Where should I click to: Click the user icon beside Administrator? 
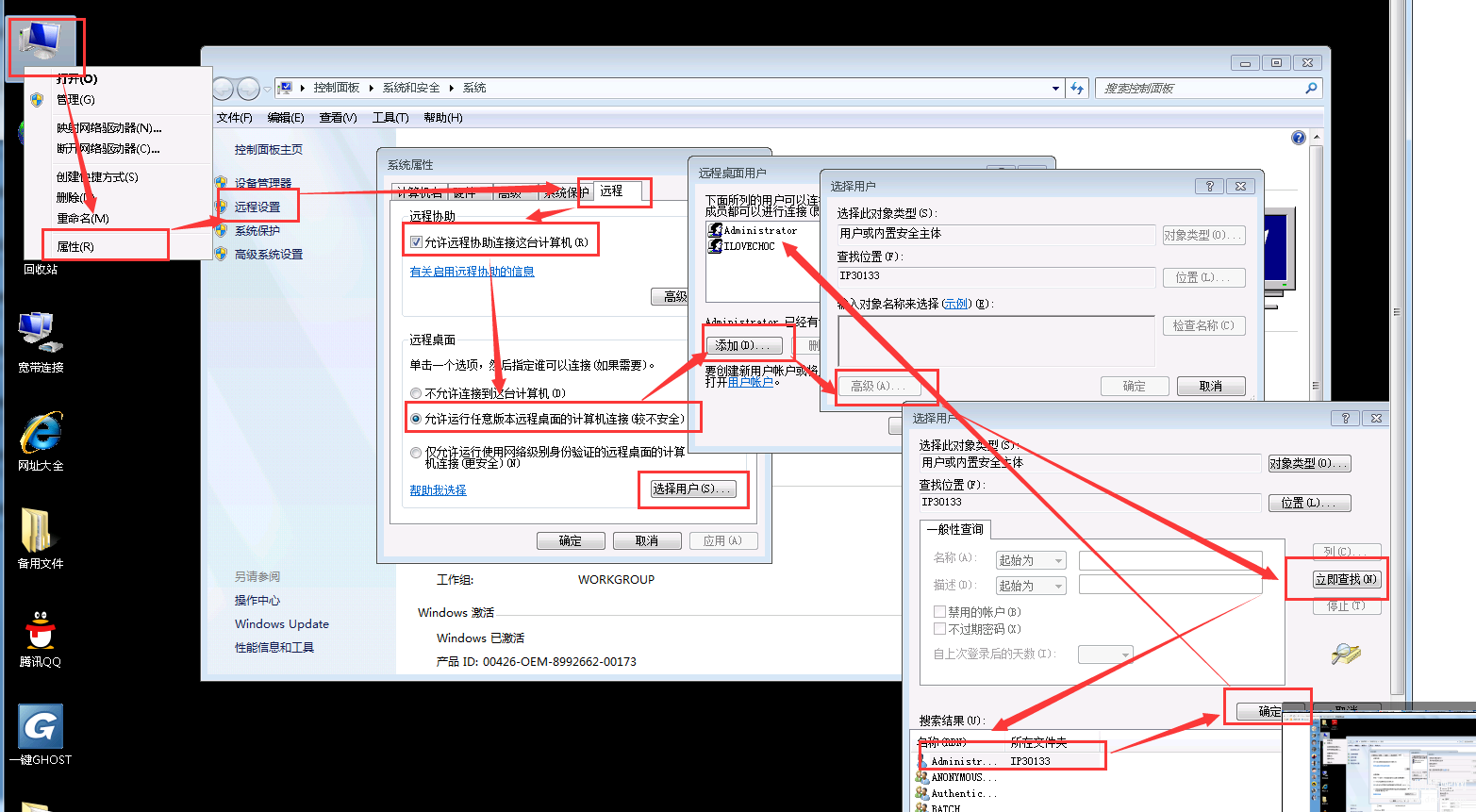tap(715, 230)
